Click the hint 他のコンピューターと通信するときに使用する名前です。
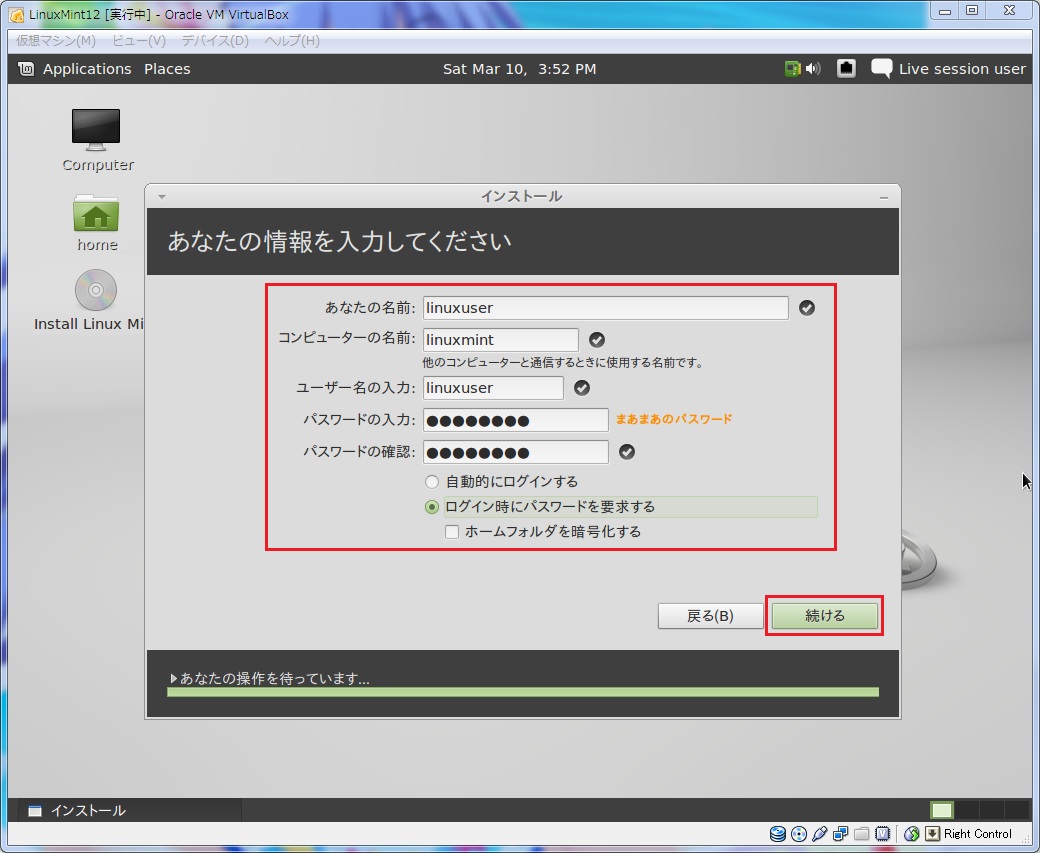 coord(562,363)
